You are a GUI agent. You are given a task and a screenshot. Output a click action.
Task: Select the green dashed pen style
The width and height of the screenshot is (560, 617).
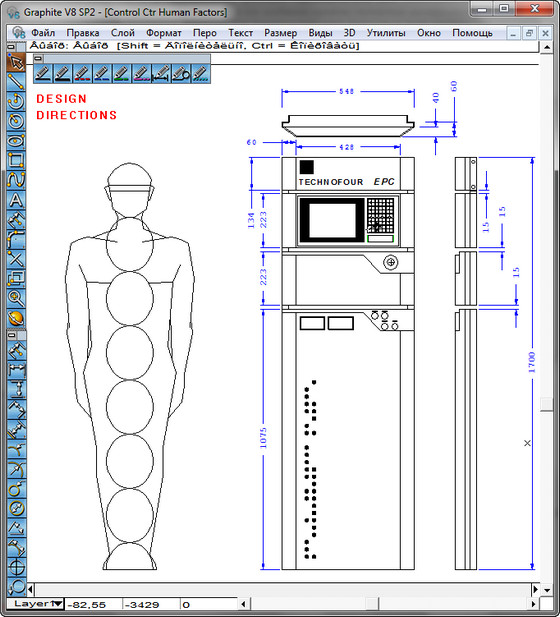pos(122,73)
